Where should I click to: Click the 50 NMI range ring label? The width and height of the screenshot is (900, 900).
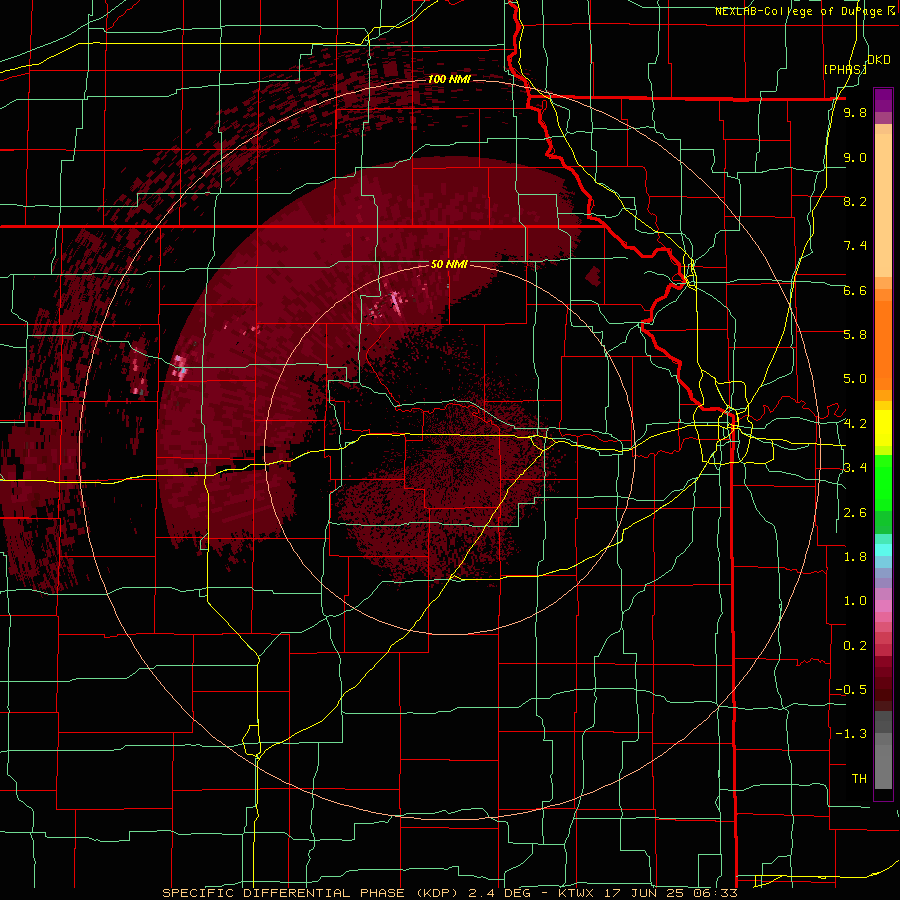pos(449,264)
